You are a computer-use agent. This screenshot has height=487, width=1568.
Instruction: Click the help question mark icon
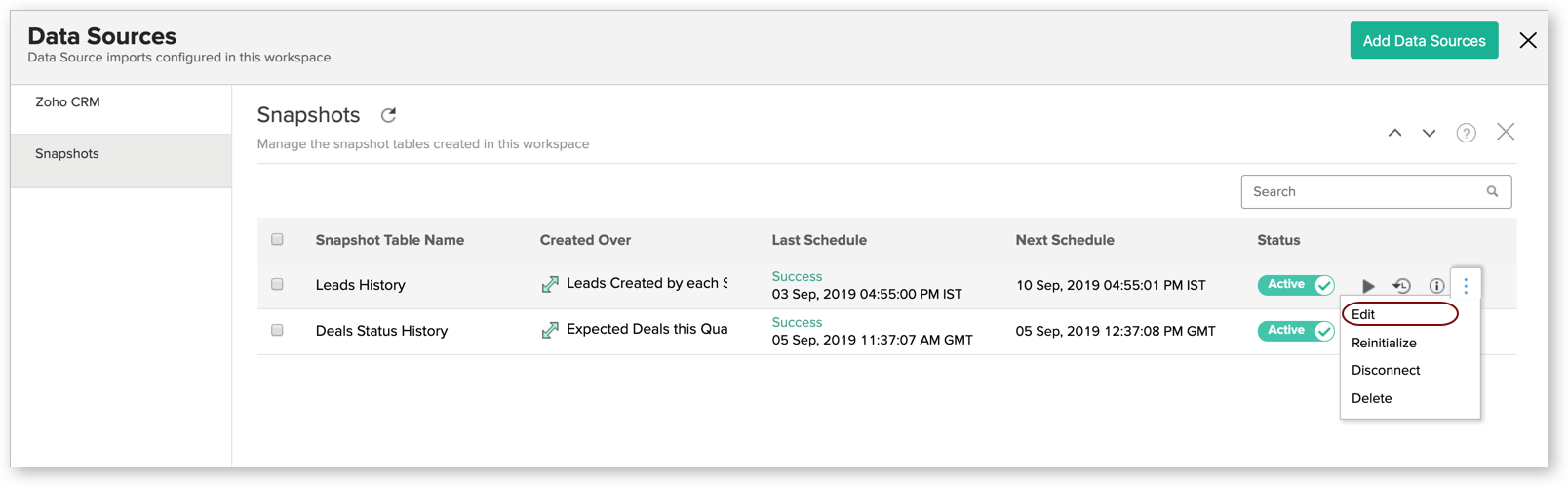tap(1466, 133)
